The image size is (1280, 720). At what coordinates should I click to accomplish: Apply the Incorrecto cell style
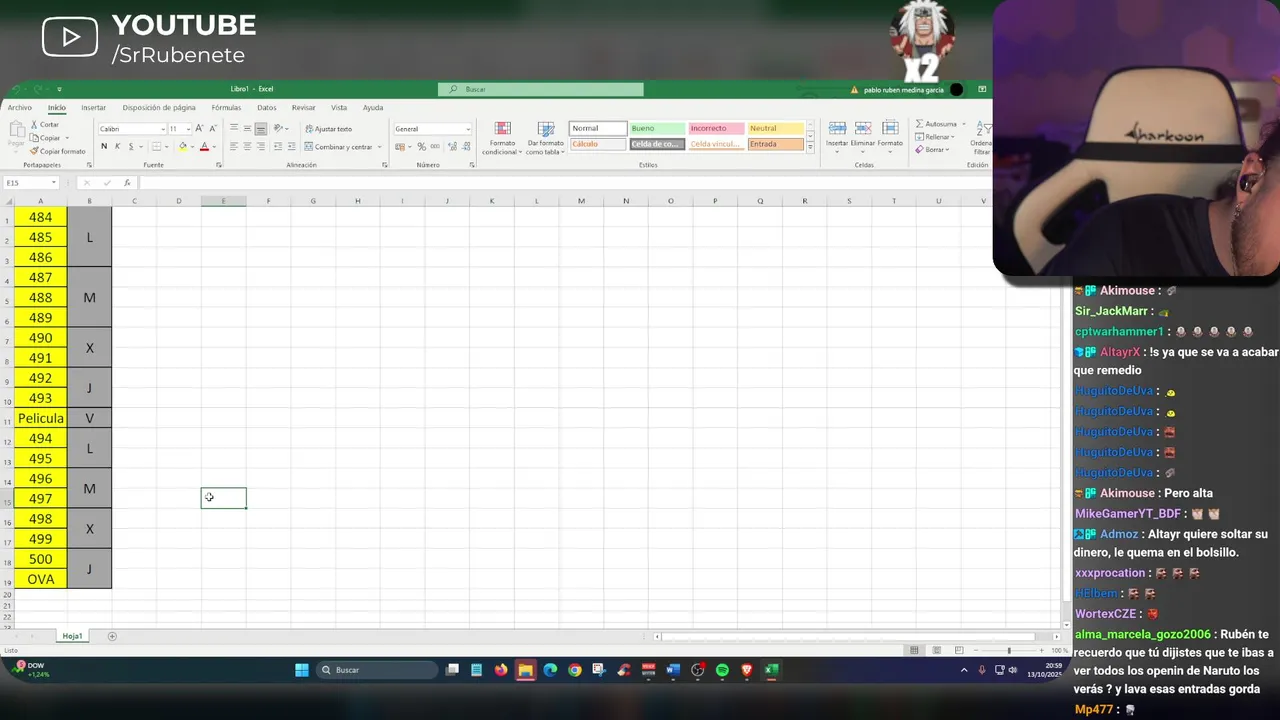coord(716,128)
